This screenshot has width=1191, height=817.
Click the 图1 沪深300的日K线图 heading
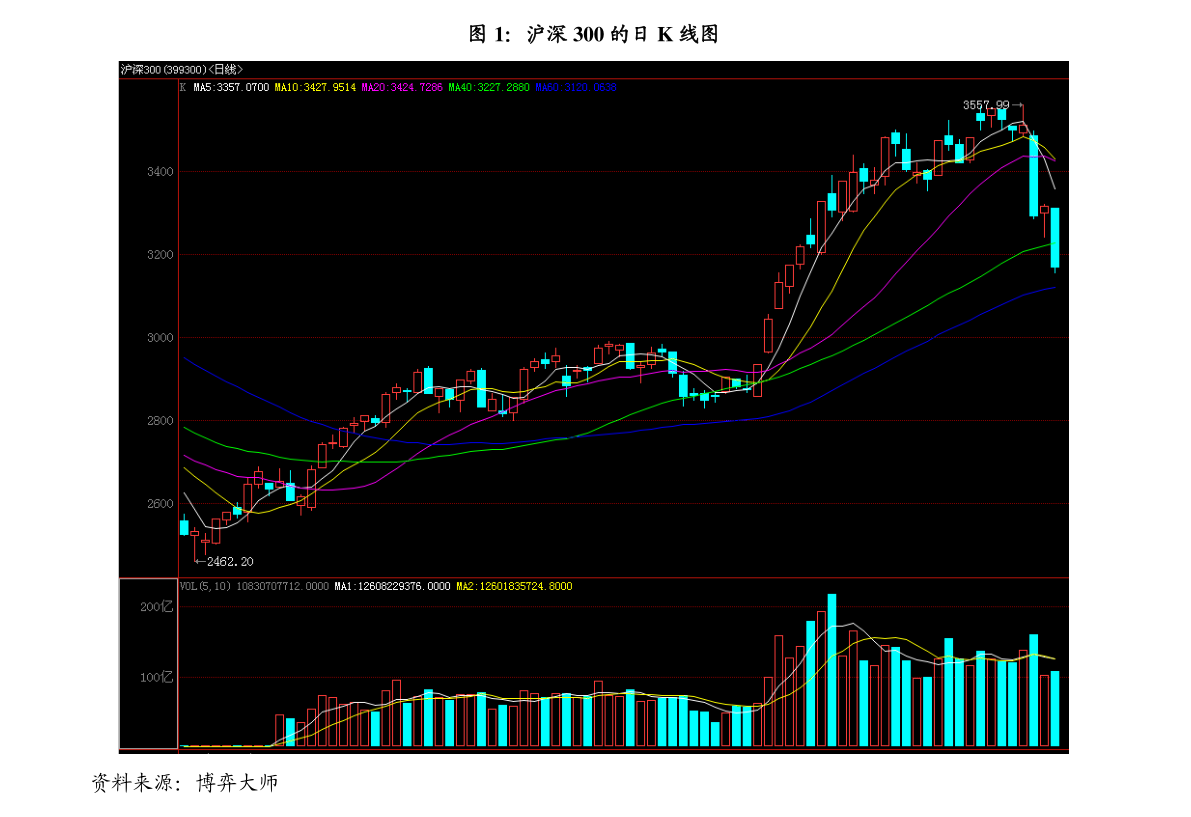[x=593, y=33]
